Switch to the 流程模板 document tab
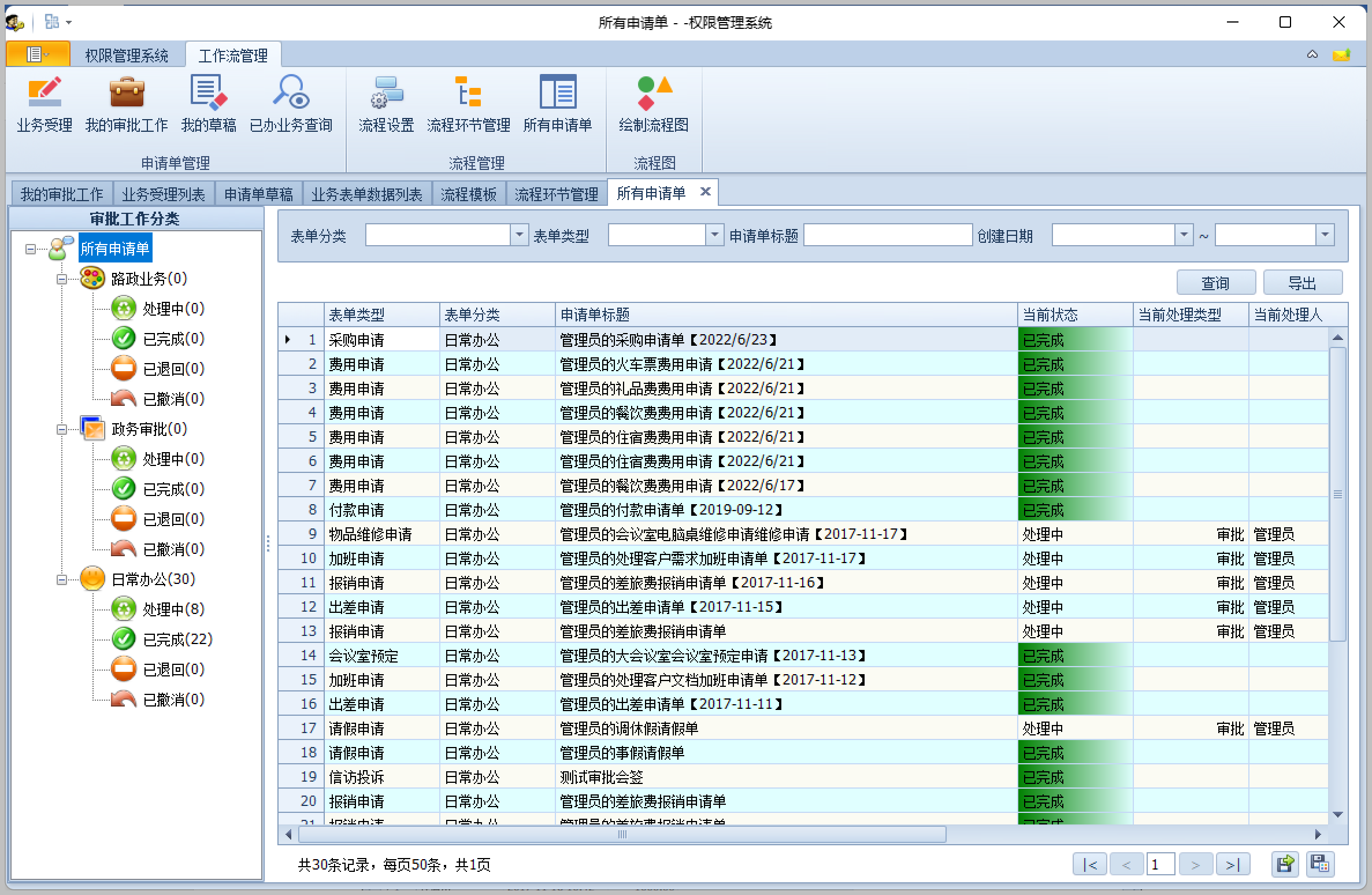This screenshot has height=895, width=1372. click(468, 194)
